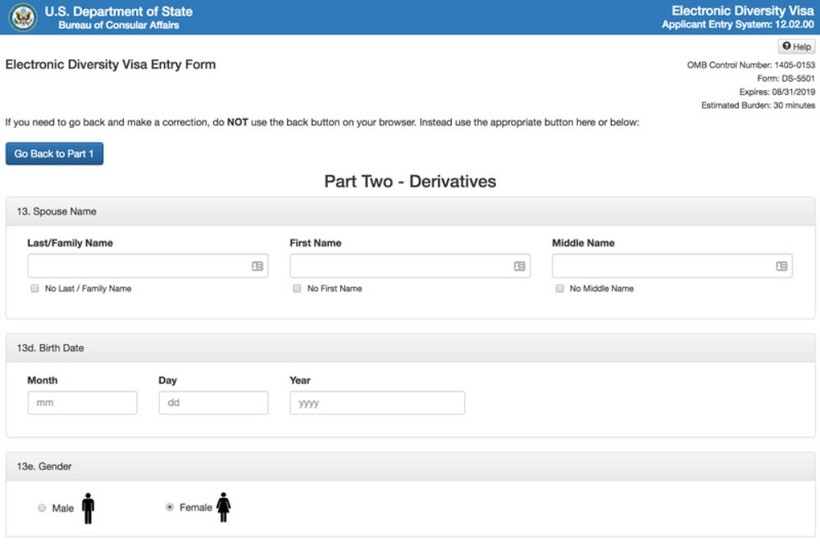Screen dimensions: 820x544
Task: Select the birth Day dd field
Action: pyautogui.click(x=213, y=403)
